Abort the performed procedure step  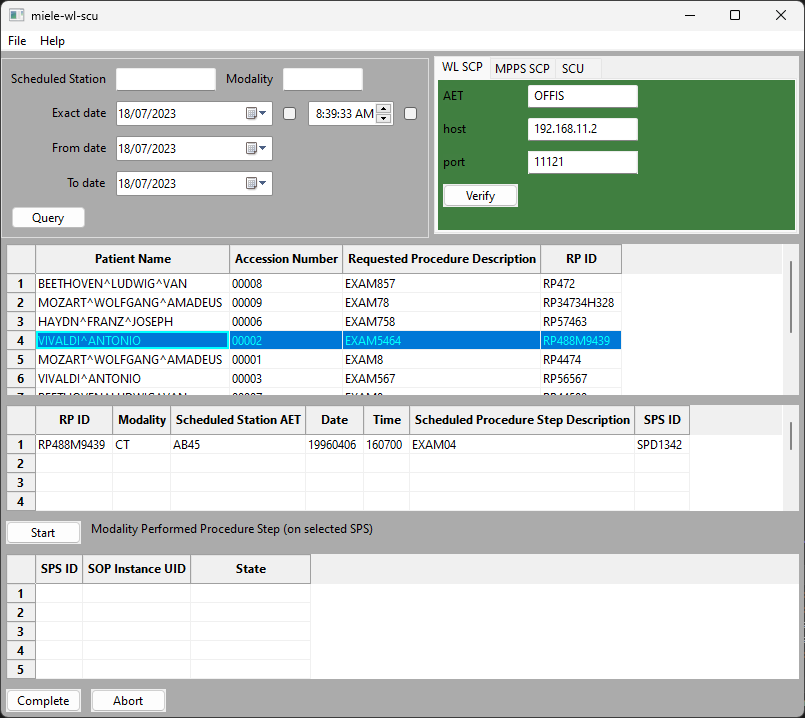tap(127, 700)
